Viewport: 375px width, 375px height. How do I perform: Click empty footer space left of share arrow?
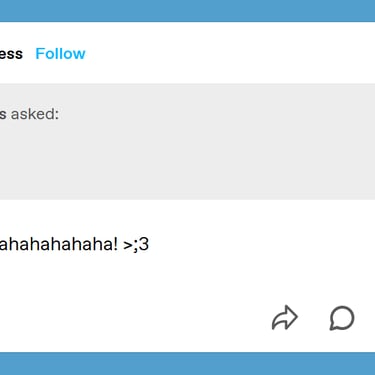(133, 318)
